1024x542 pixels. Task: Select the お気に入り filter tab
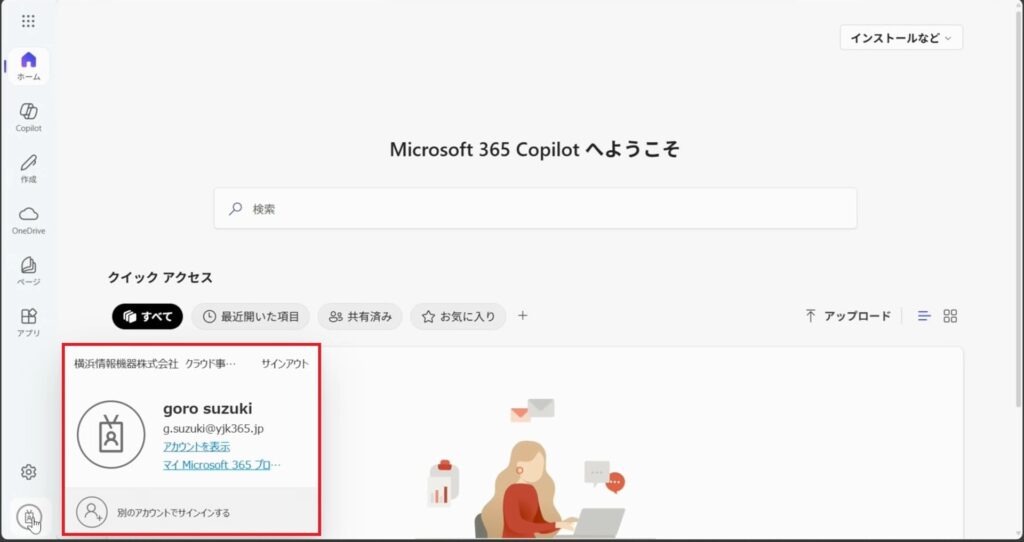coord(458,317)
